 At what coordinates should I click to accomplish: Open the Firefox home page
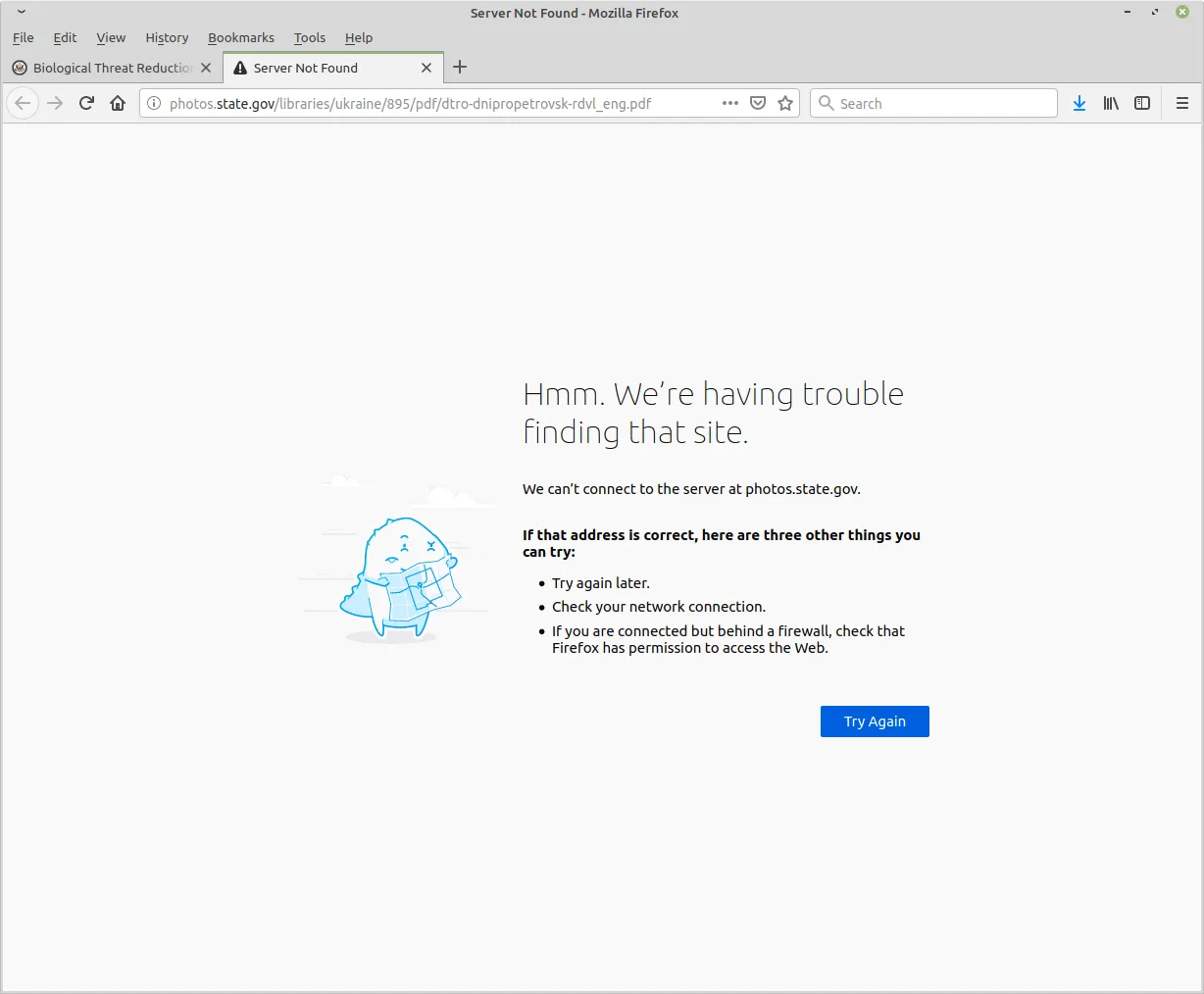click(x=118, y=103)
